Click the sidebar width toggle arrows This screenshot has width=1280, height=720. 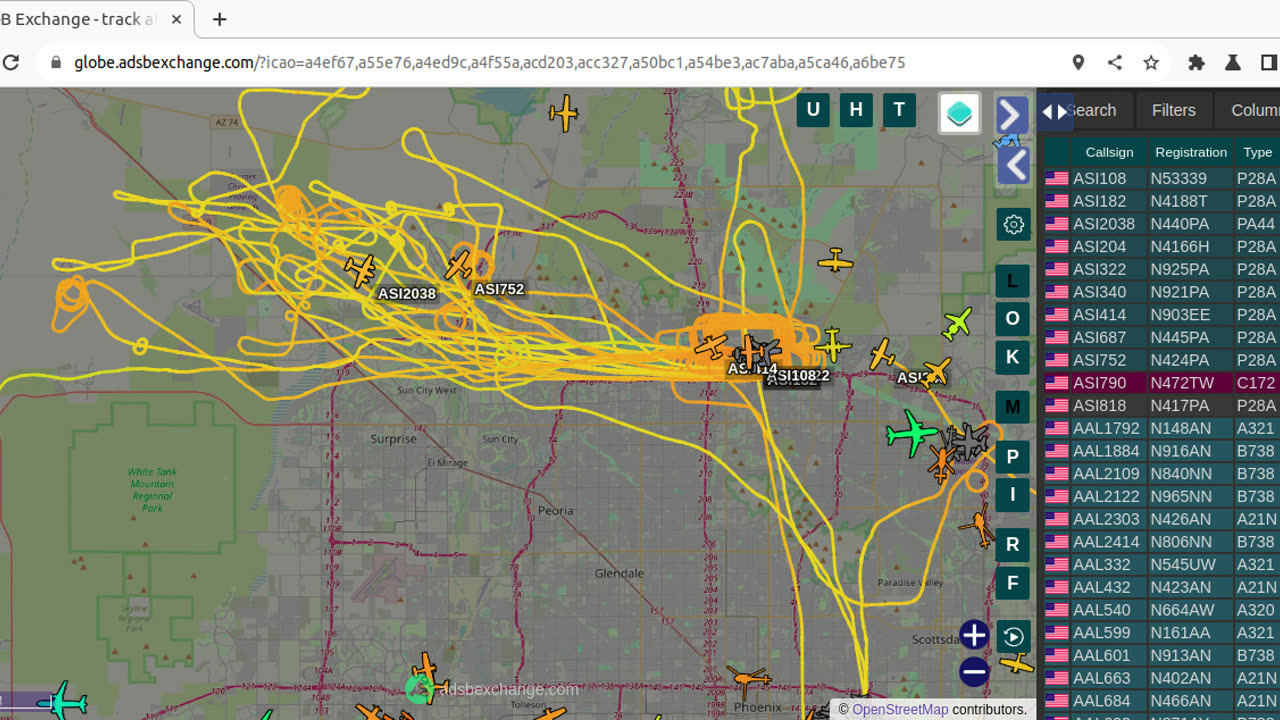coord(1055,111)
